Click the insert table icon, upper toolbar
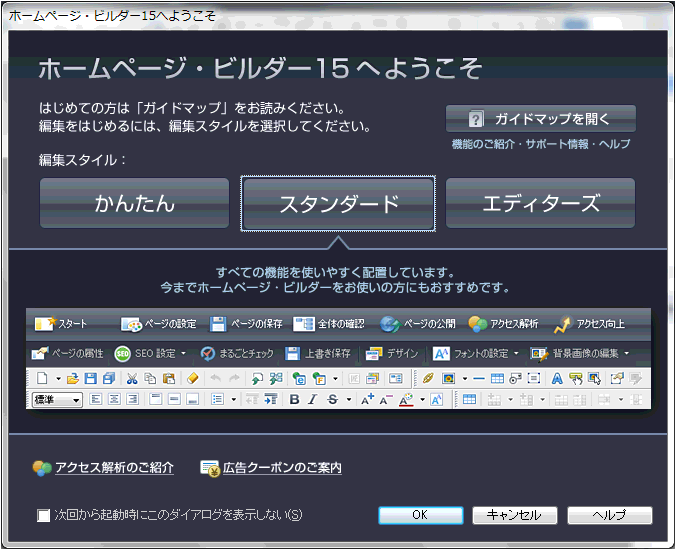 pyautogui.click(x=497, y=378)
